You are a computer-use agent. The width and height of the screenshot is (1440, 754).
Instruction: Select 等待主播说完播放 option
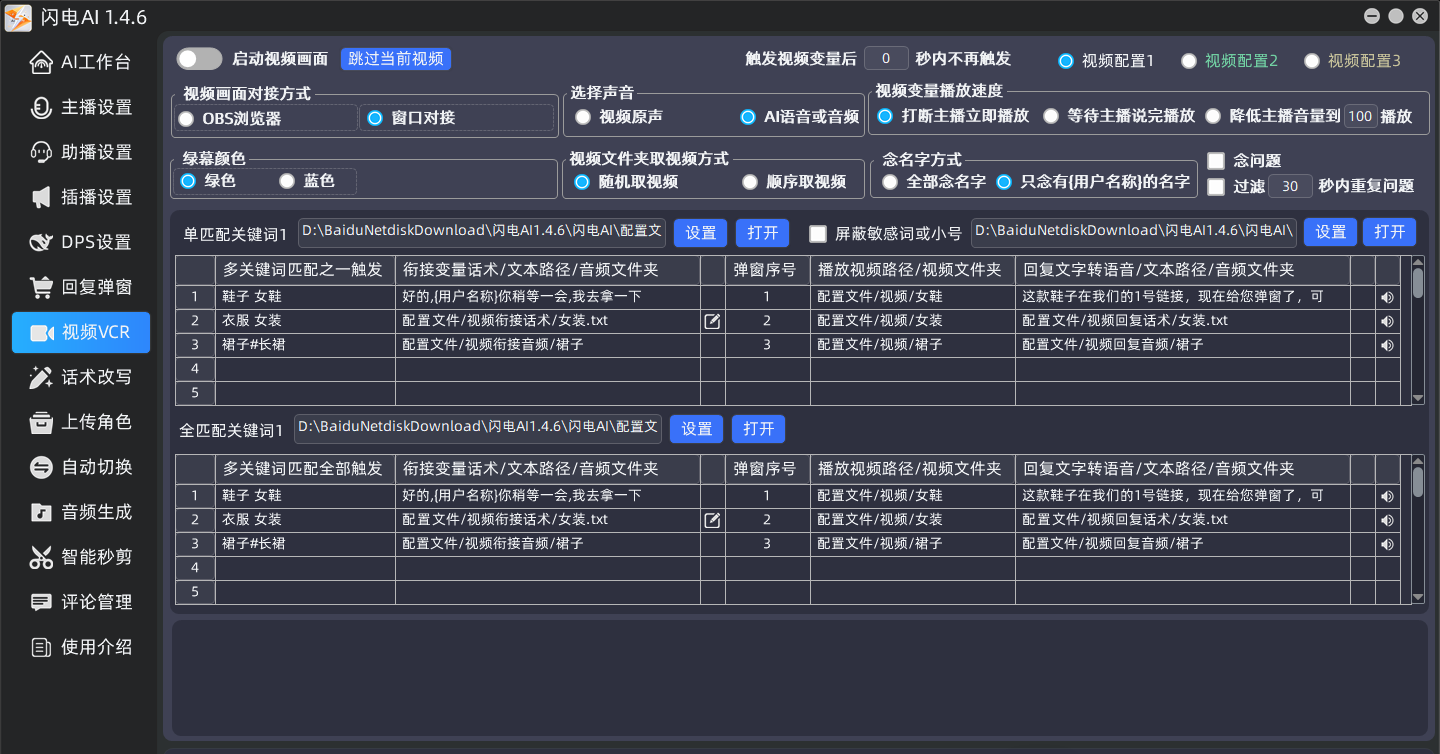coord(1051,116)
